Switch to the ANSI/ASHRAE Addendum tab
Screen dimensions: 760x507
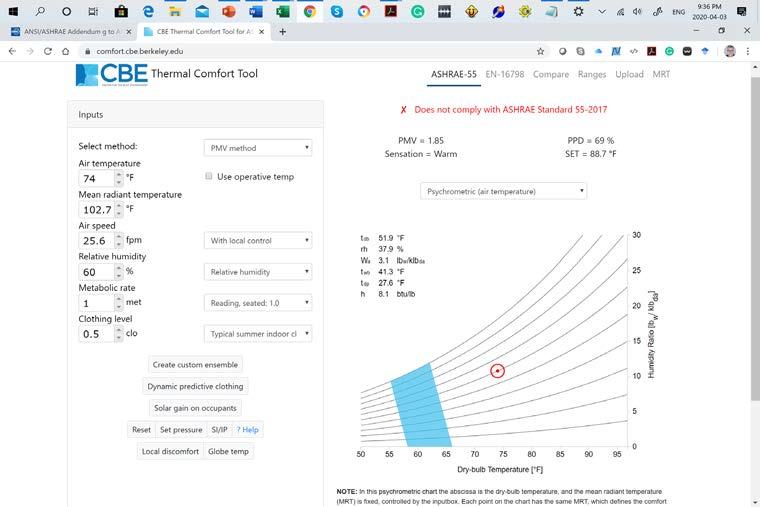[71, 32]
